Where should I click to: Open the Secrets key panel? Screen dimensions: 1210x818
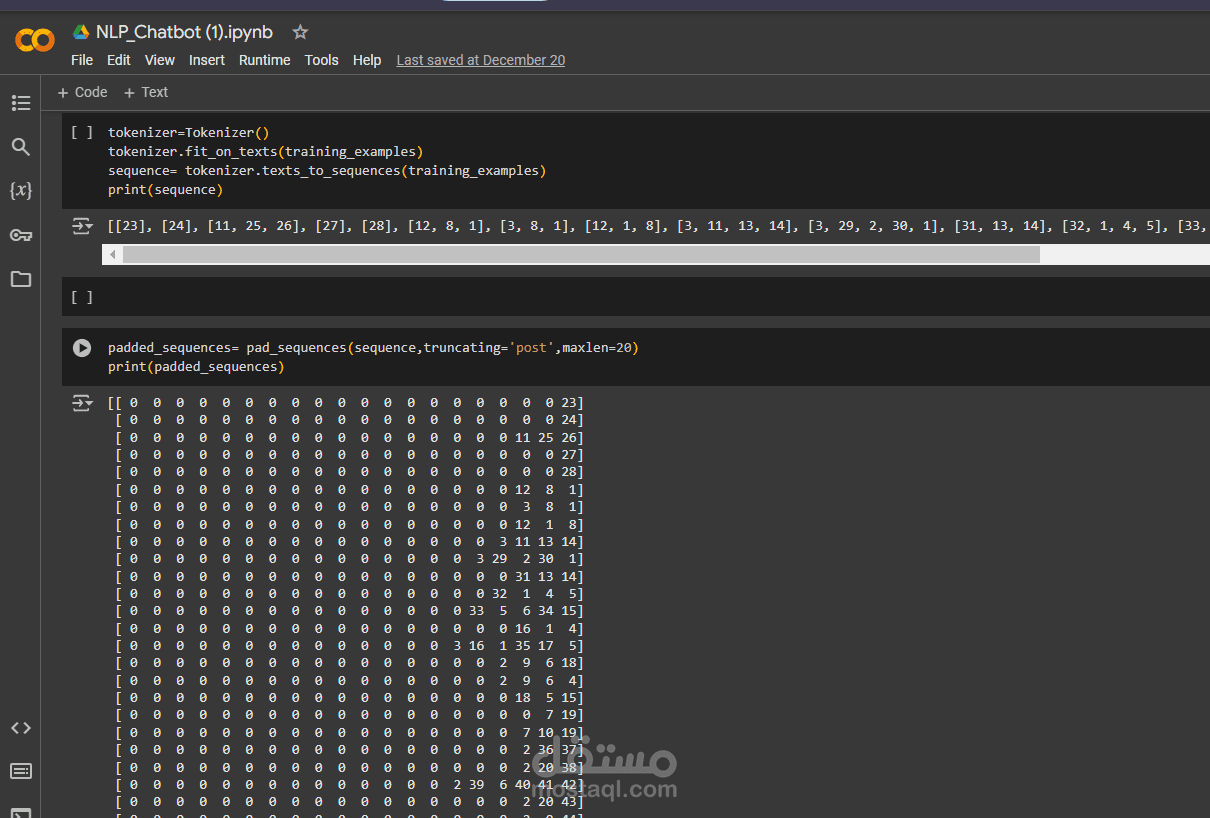coord(21,235)
